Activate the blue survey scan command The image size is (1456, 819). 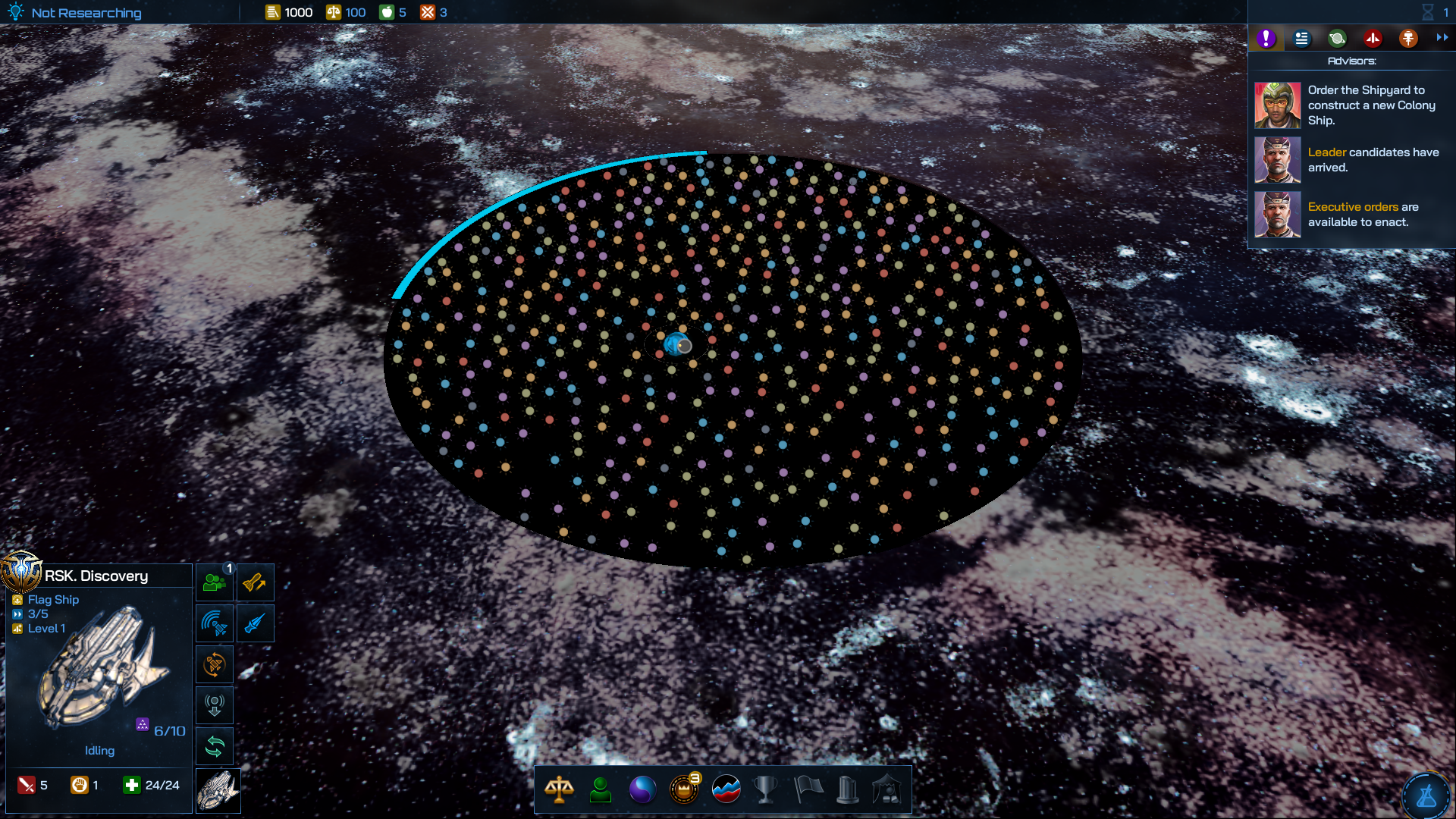click(x=215, y=623)
